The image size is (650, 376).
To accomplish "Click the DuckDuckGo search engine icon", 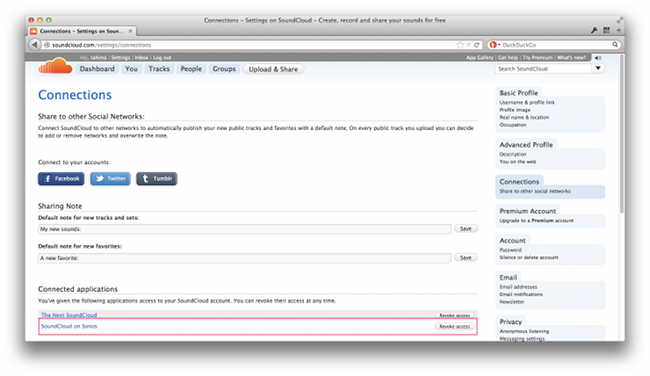I will tap(492, 45).
